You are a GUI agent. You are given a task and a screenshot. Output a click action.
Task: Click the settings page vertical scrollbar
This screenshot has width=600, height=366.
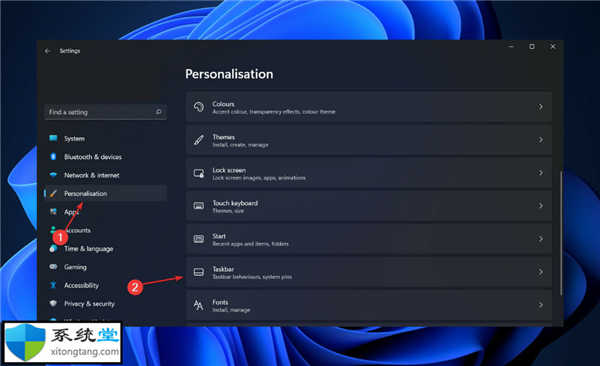561,233
